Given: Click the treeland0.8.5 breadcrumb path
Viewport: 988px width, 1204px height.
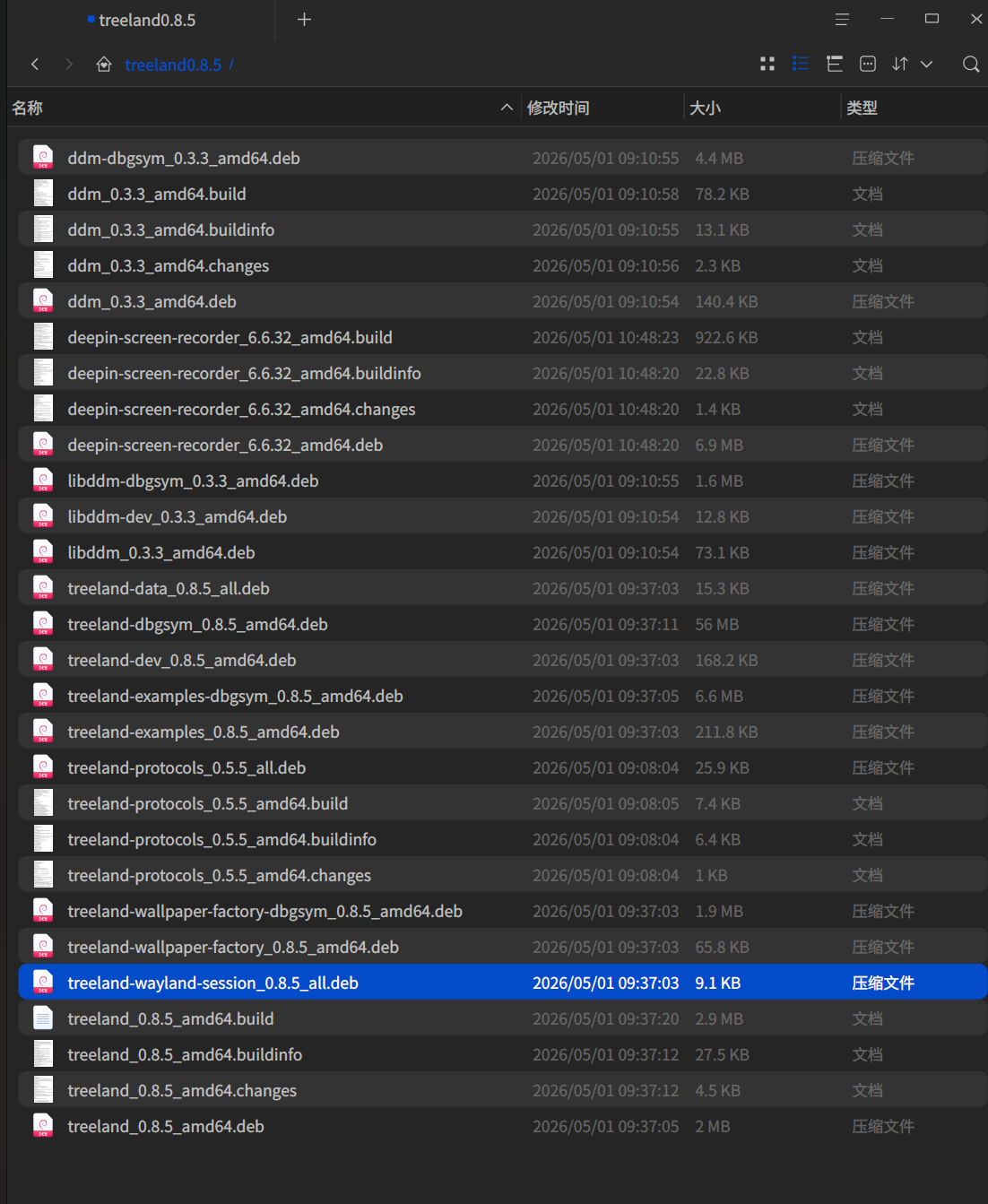Looking at the screenshot, I should click(x=173, y=65).
